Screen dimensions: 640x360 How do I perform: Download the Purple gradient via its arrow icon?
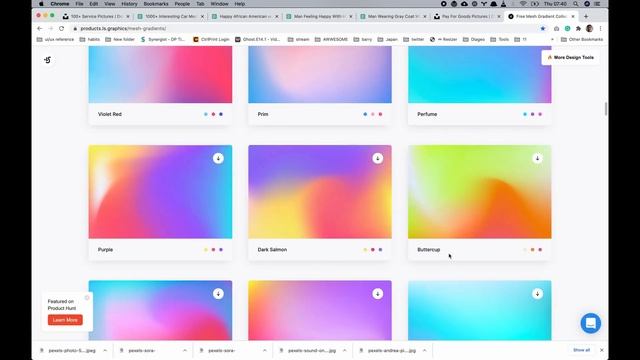click(218, 158)
